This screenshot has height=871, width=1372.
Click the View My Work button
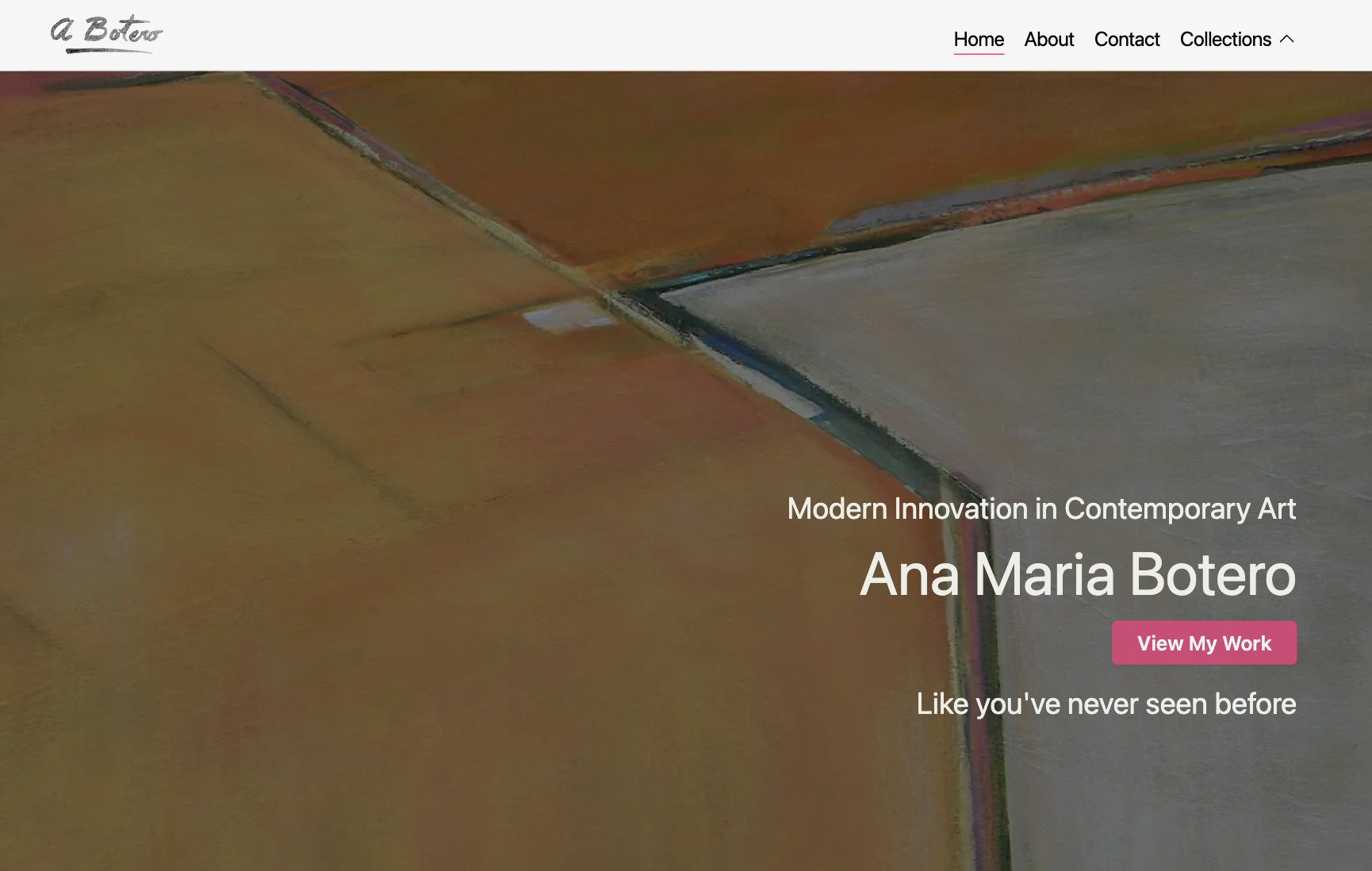[1204, 643]
